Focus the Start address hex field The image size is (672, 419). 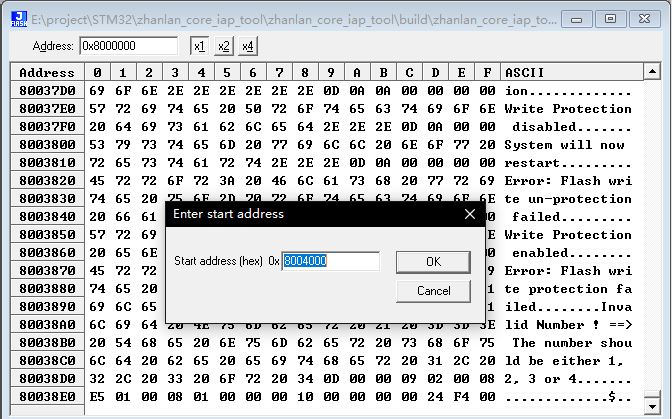[x=330, y=261]
